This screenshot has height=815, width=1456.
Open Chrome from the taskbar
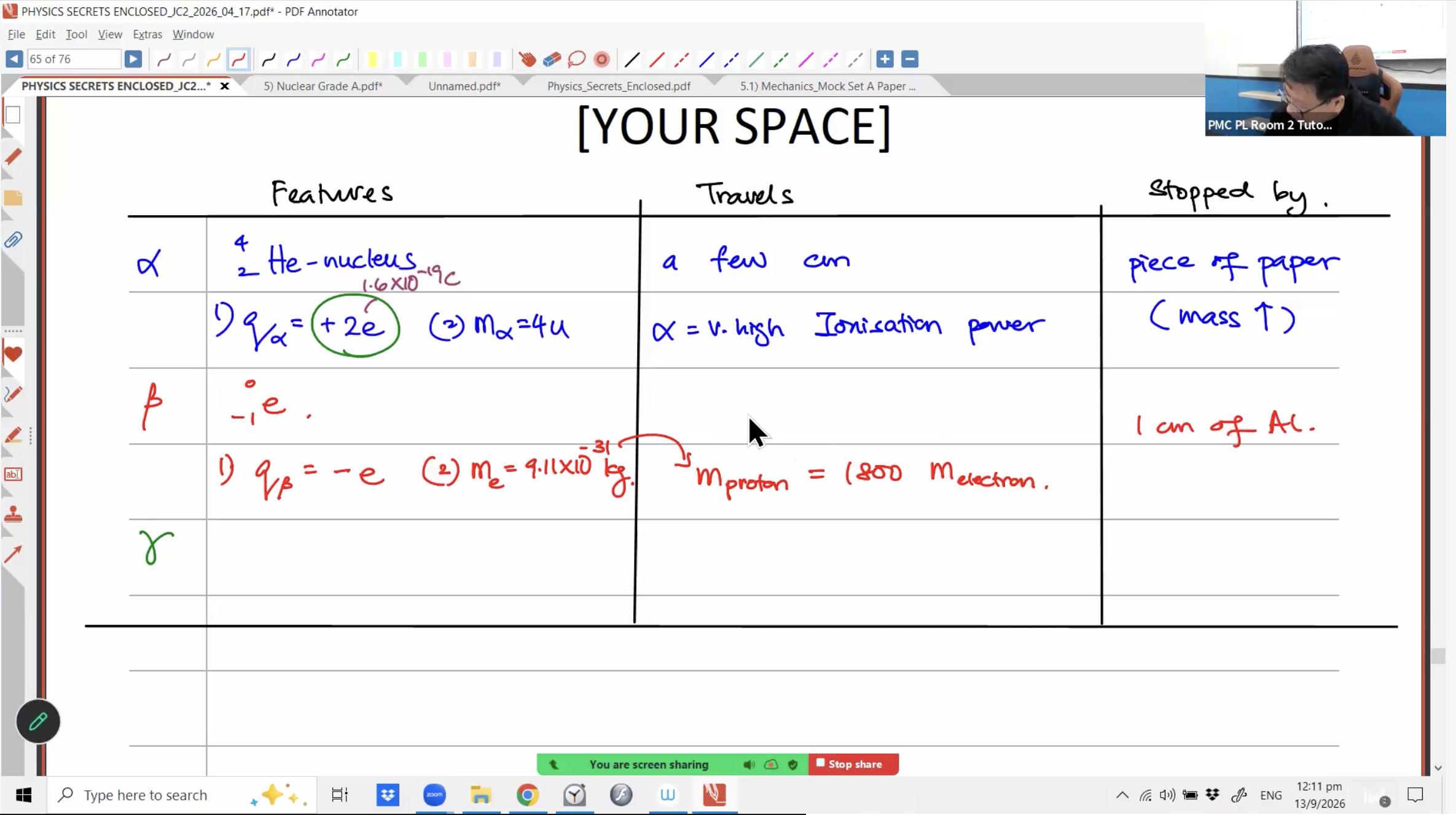click(527, 795)
